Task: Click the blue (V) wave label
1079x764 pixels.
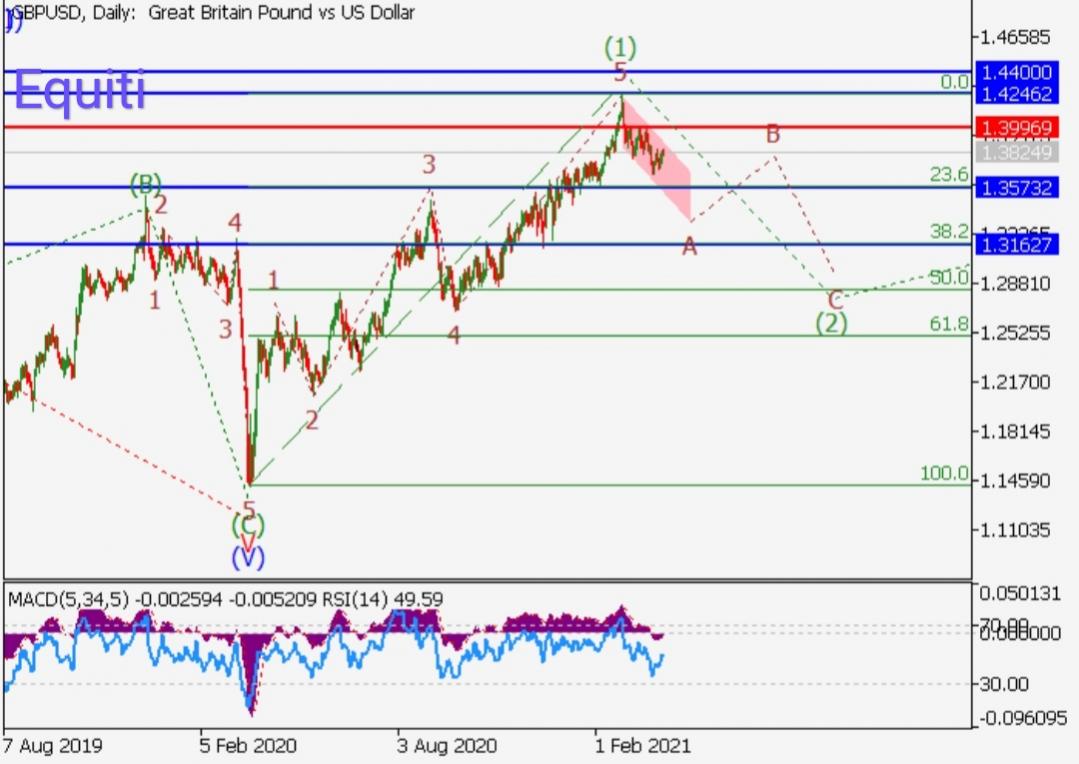Action: (x=247, y=557)
